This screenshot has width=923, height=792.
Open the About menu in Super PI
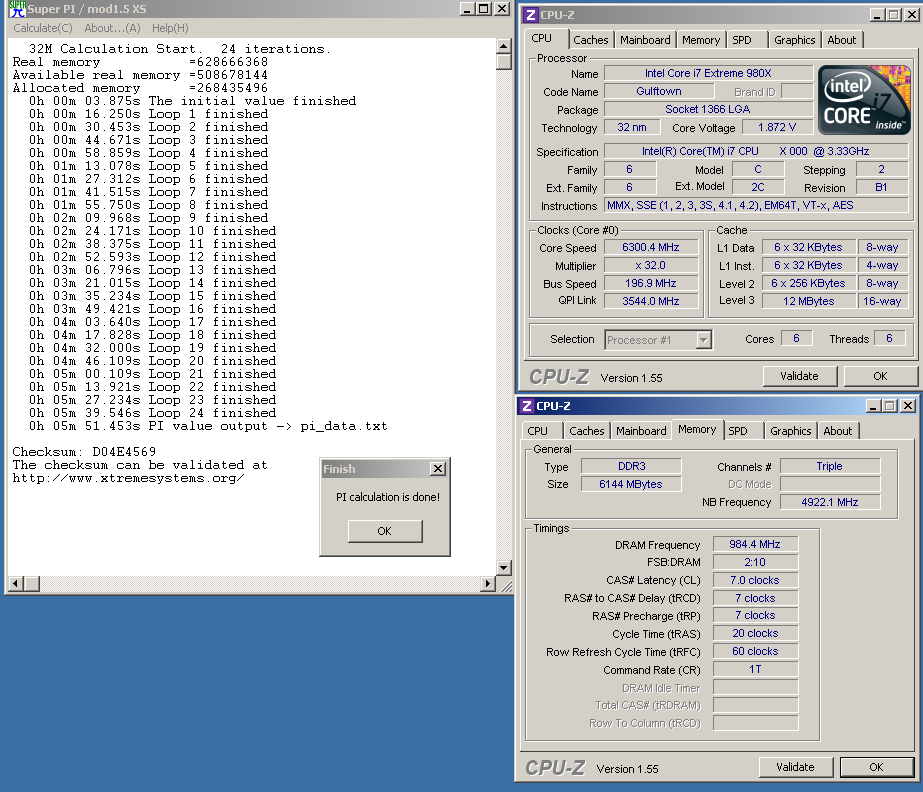pyautogui.click(x=112, y=28)
